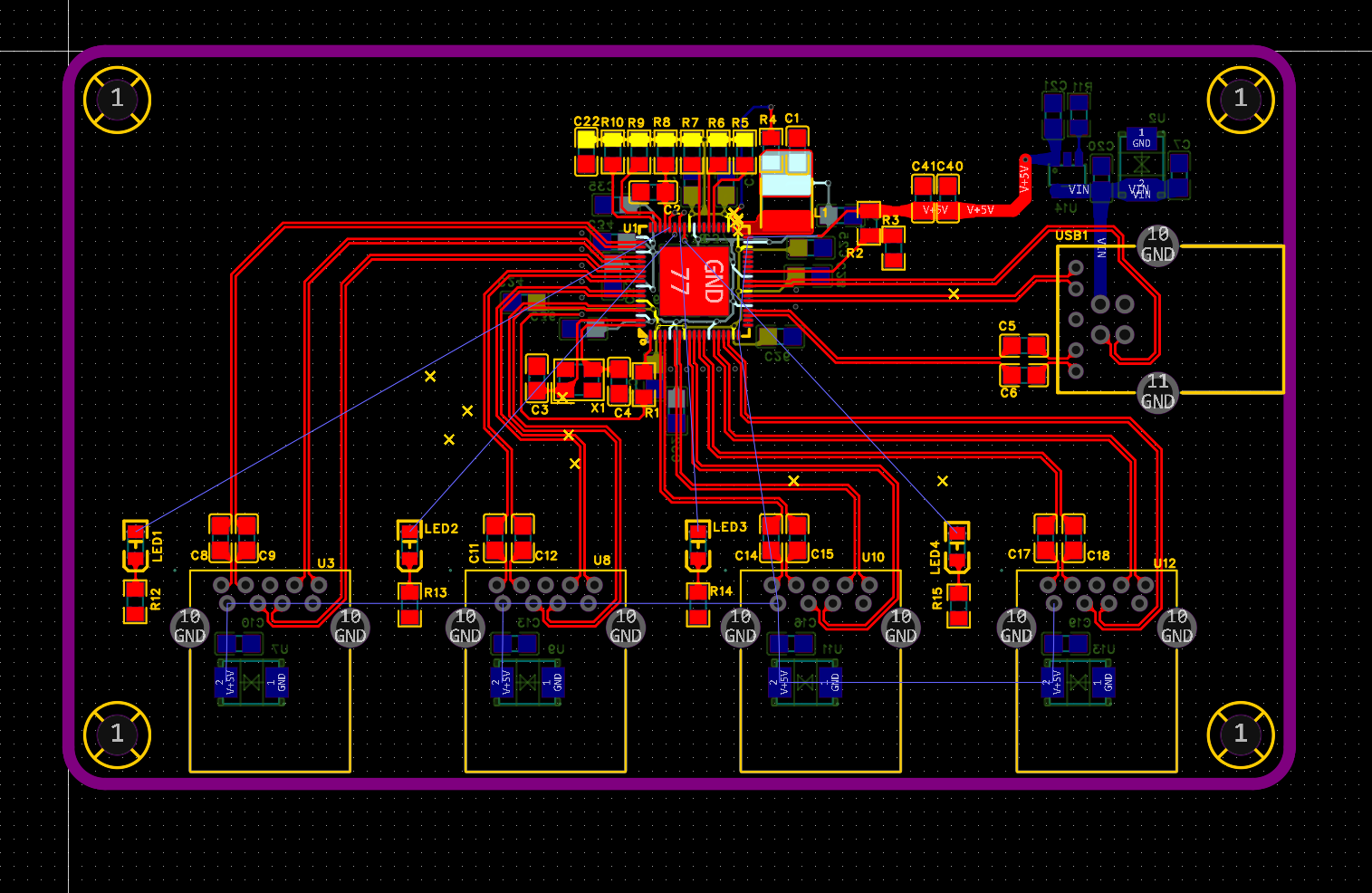This screenshot has width=1372, height=893.
Task: Select capacitor C1
Action: pyautogui.click(x=797, y=149)
